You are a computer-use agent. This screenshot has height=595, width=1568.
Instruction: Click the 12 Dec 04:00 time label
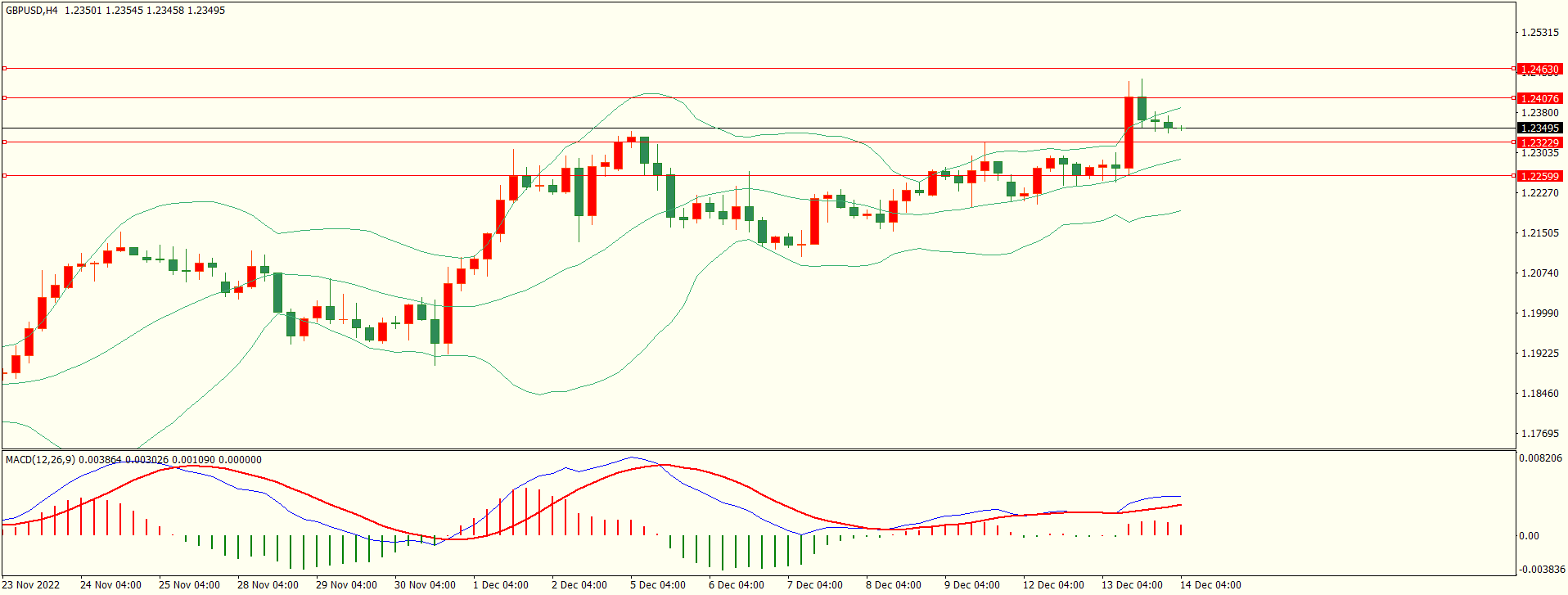[1053, 584]
